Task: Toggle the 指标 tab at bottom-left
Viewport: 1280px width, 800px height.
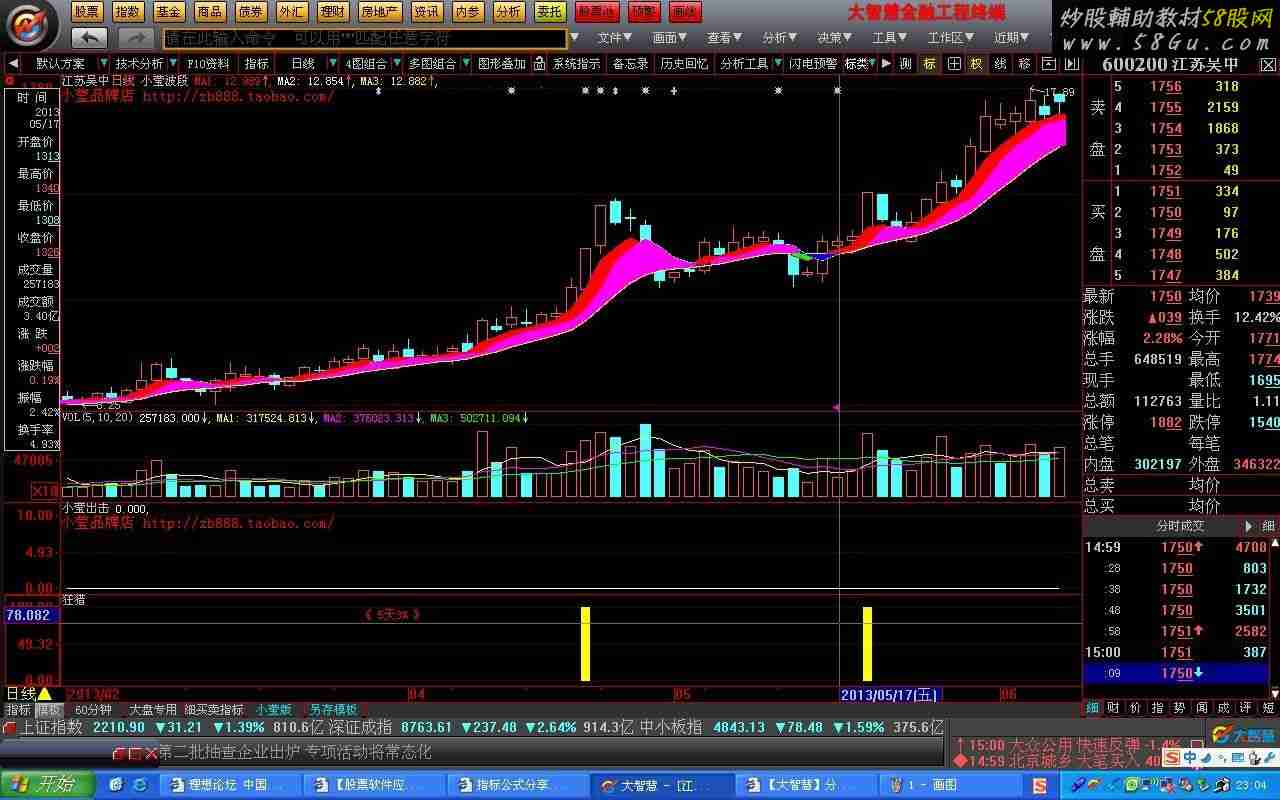Action: tap(18, 709)
